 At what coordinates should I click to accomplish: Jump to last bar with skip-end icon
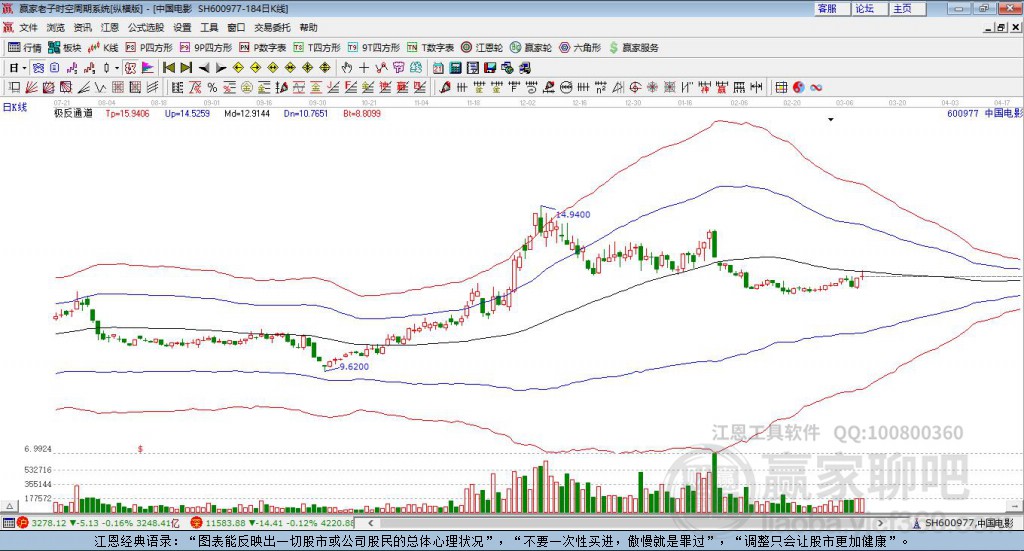[186, 68]
